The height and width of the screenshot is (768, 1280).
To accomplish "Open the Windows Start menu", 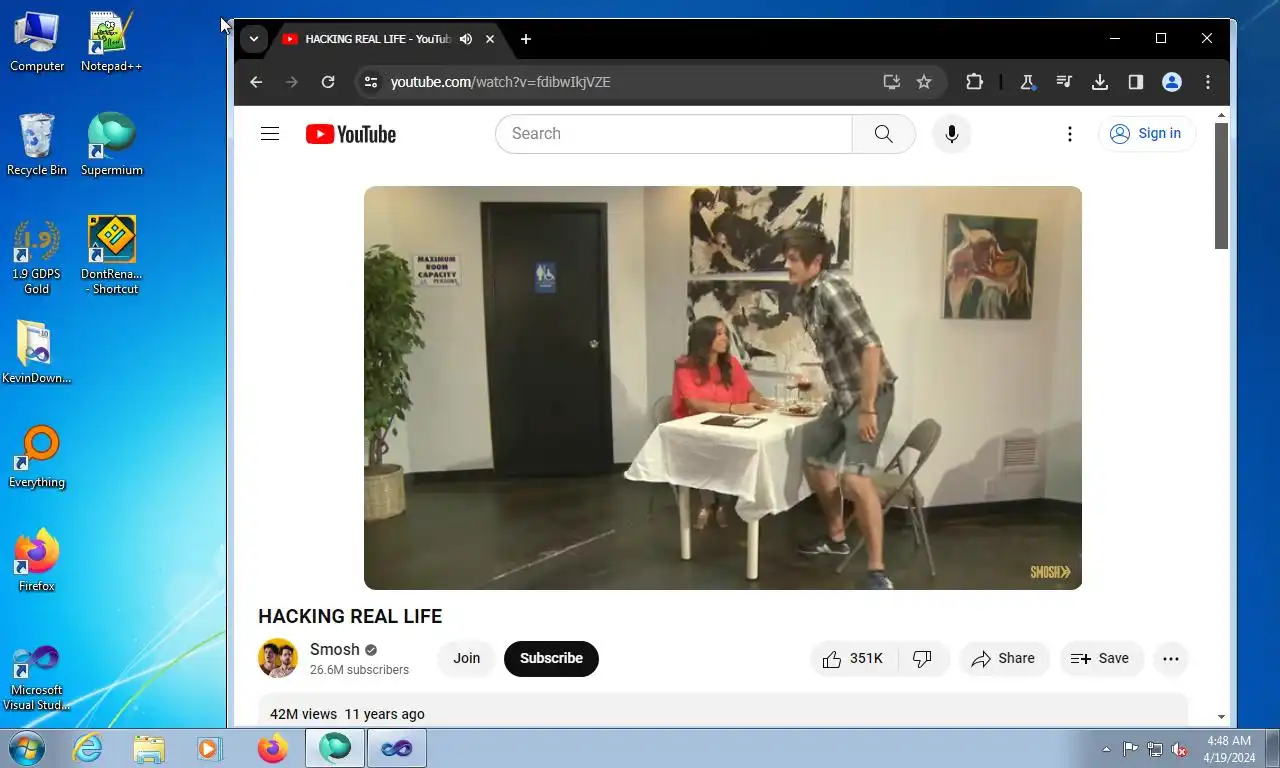I will coord(27,748).
